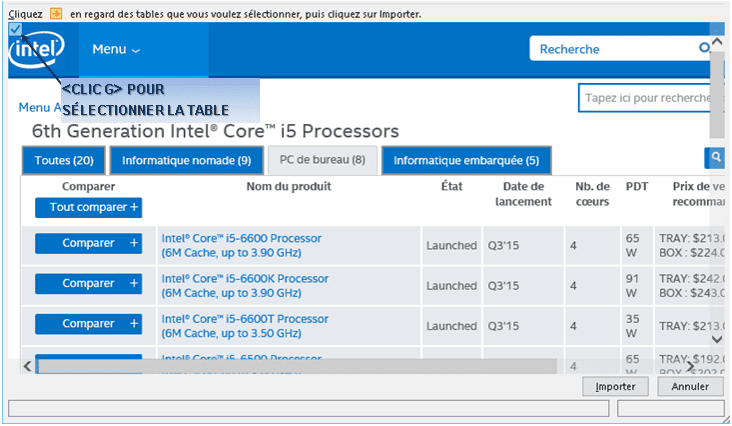The height and width of the screenshot is (426, 732).
Task: Click the PDT column header
Action: 637,186
